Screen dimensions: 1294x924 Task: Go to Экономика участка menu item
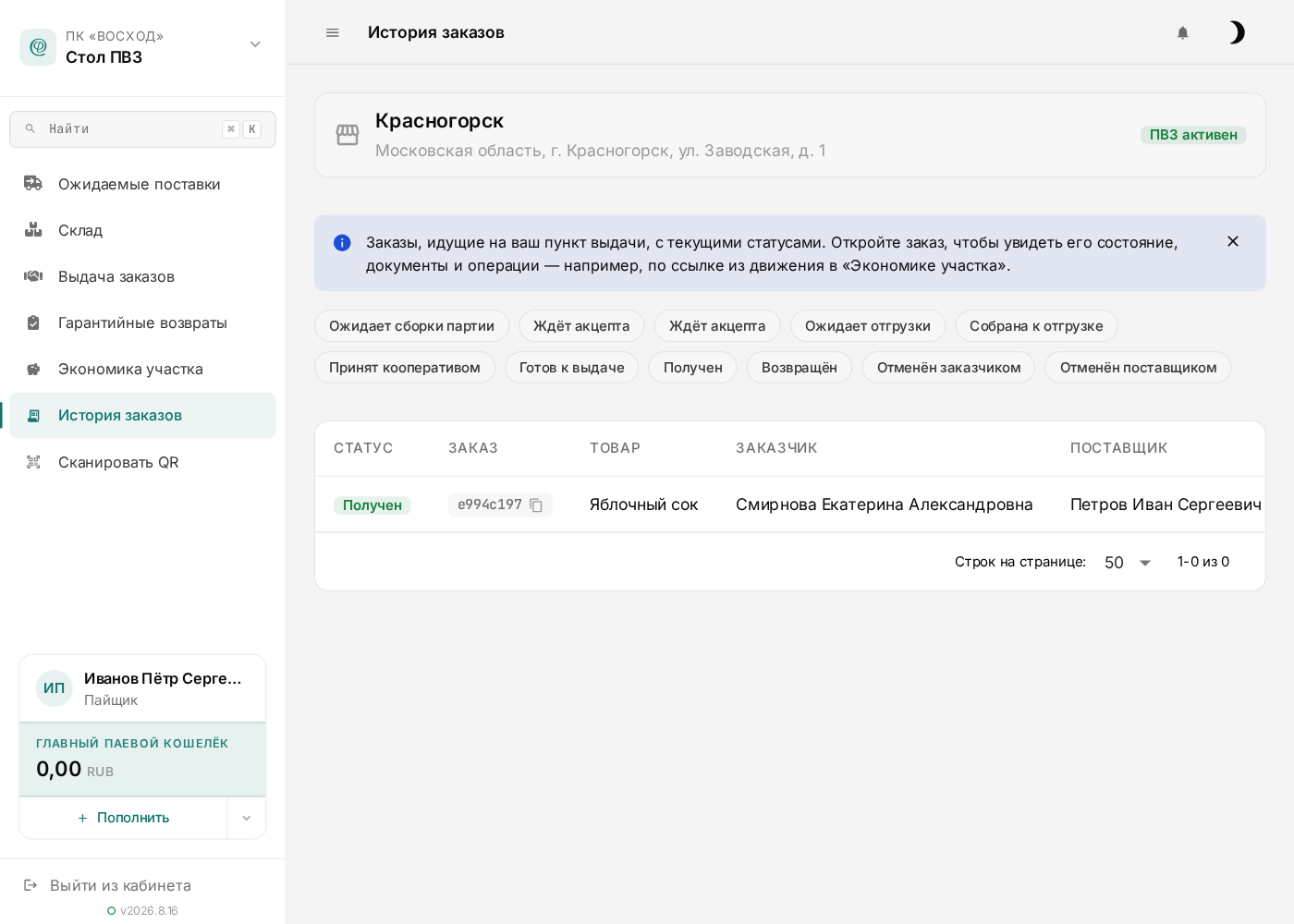142,369
